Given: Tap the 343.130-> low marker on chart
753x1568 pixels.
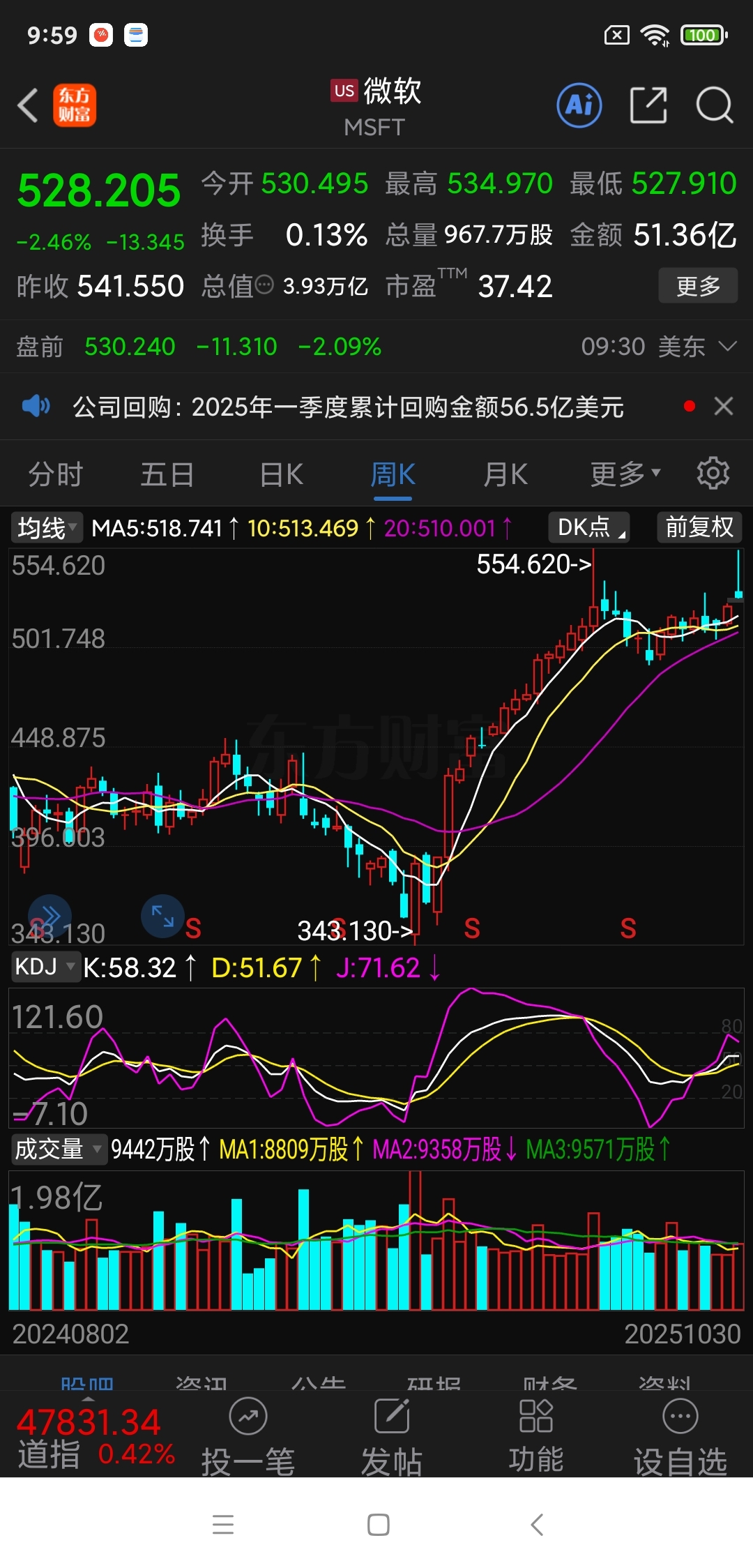Looking at the screenshot, I should (356, 930).
